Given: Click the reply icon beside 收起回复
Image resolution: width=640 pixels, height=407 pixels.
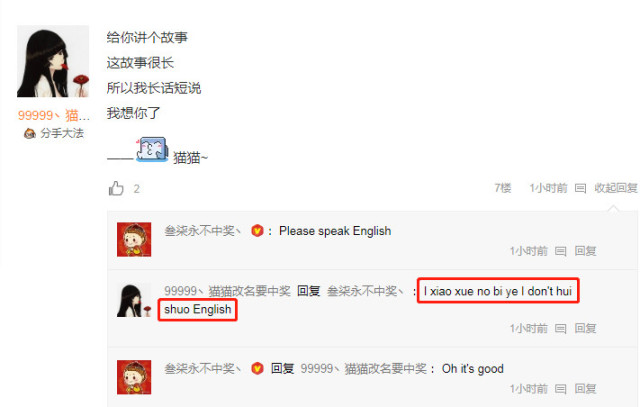Looking at the screenshot, I should 580,188.
